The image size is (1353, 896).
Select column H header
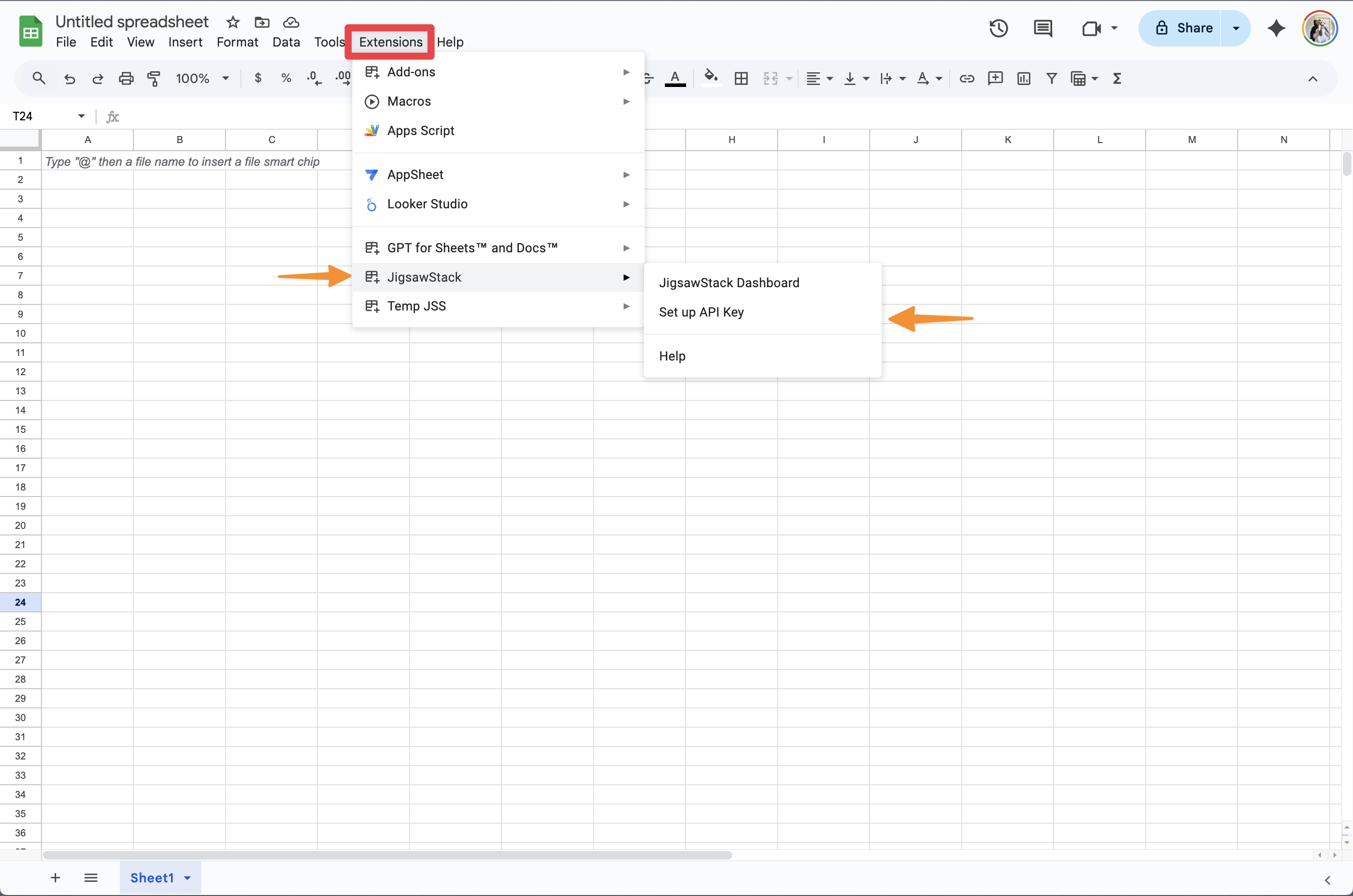point(731,140)
